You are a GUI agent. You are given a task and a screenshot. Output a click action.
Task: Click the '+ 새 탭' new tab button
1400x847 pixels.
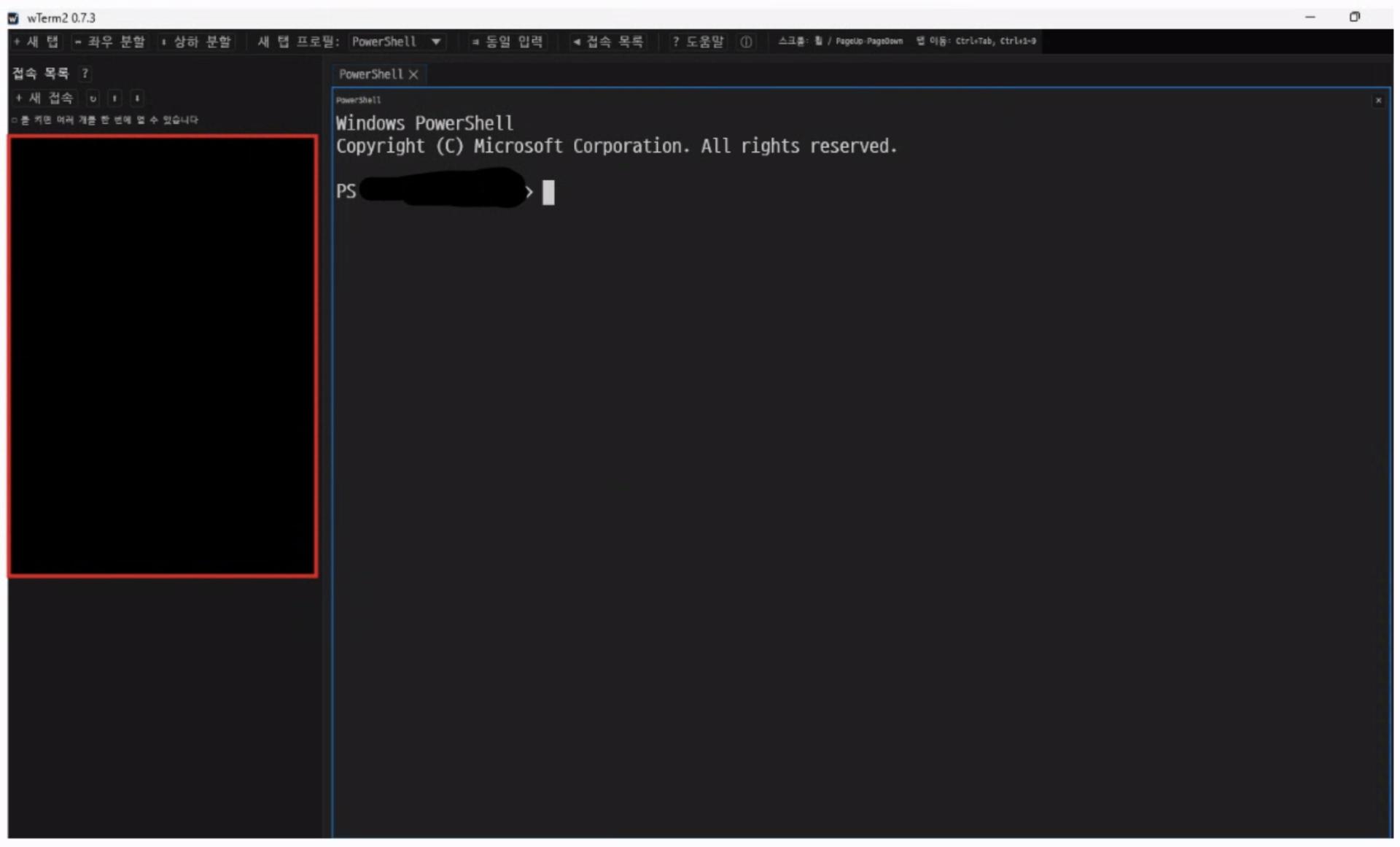pyautogui.click(x=36, y=42)
